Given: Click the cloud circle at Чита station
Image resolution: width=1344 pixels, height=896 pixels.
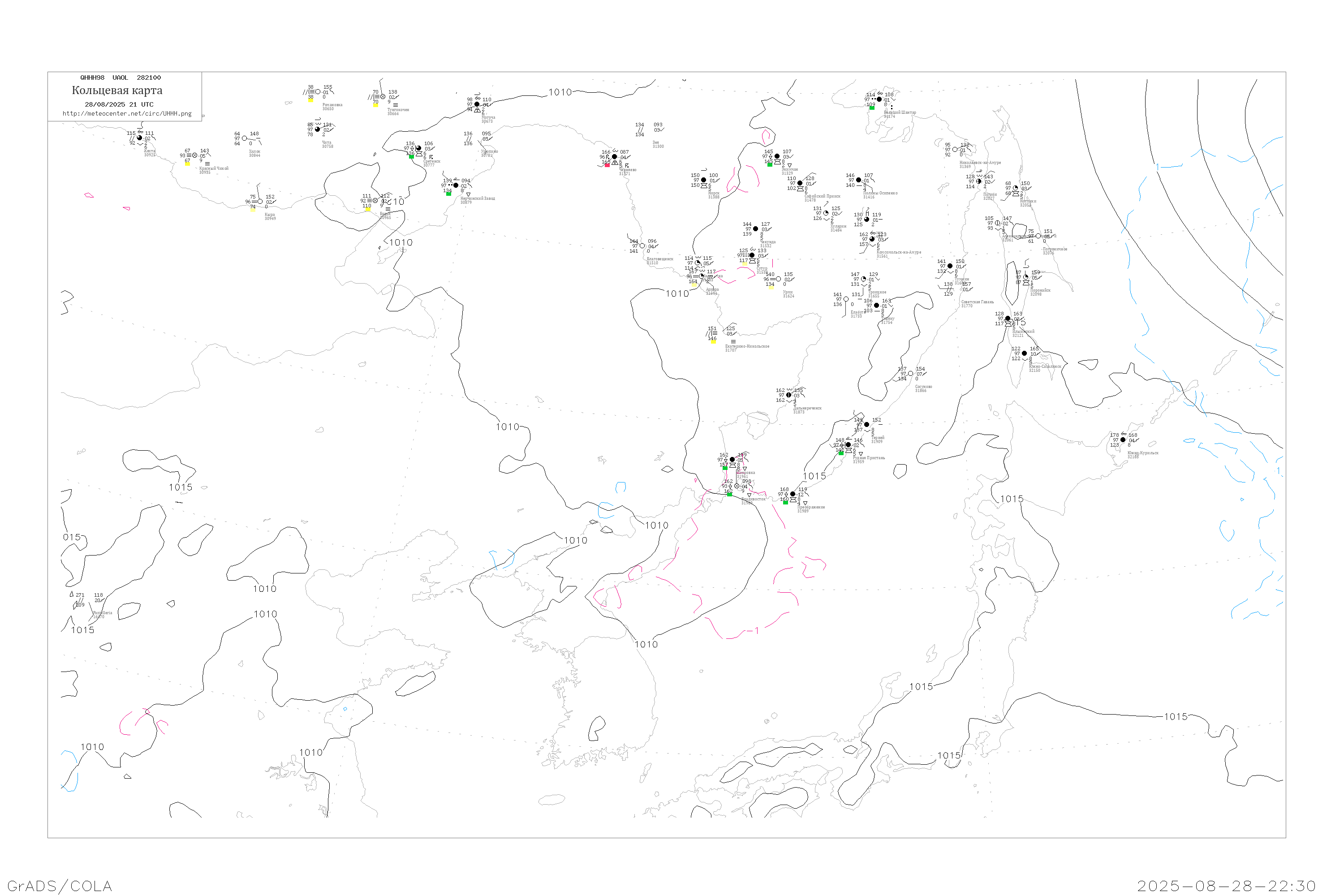Looking at the screenshot, I should [318, 129].
